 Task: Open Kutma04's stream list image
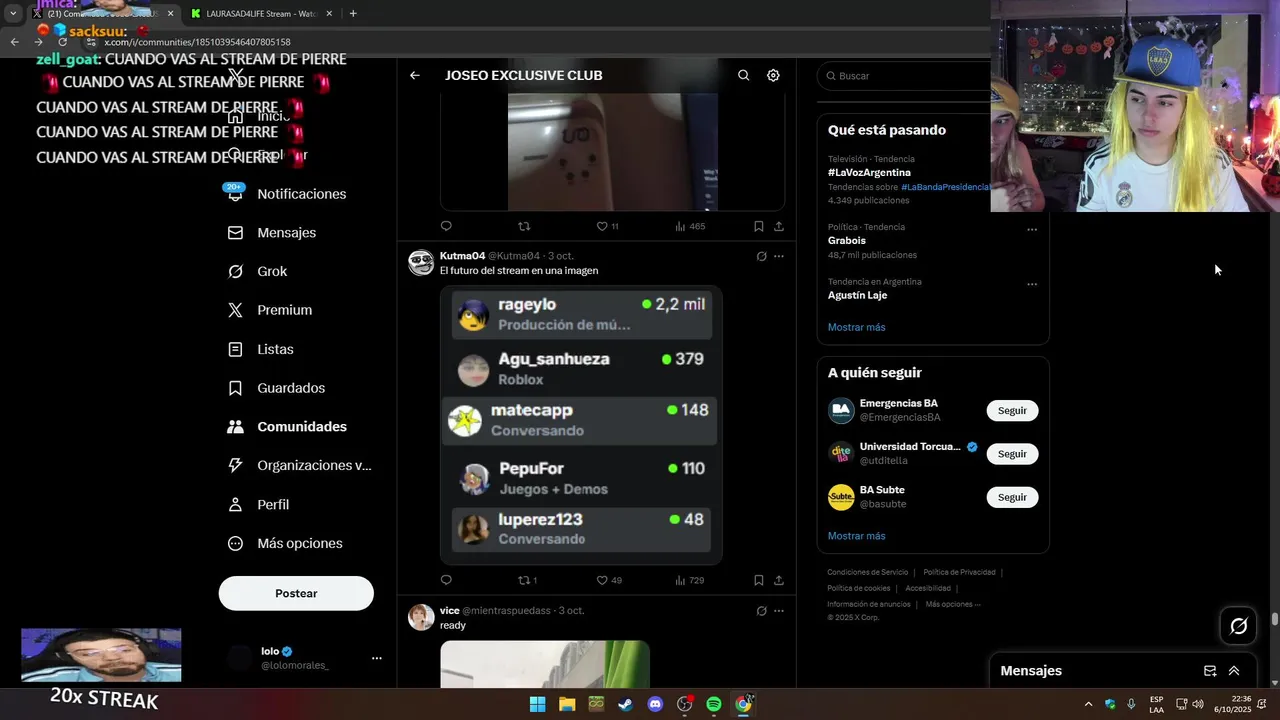click(581, 425)
